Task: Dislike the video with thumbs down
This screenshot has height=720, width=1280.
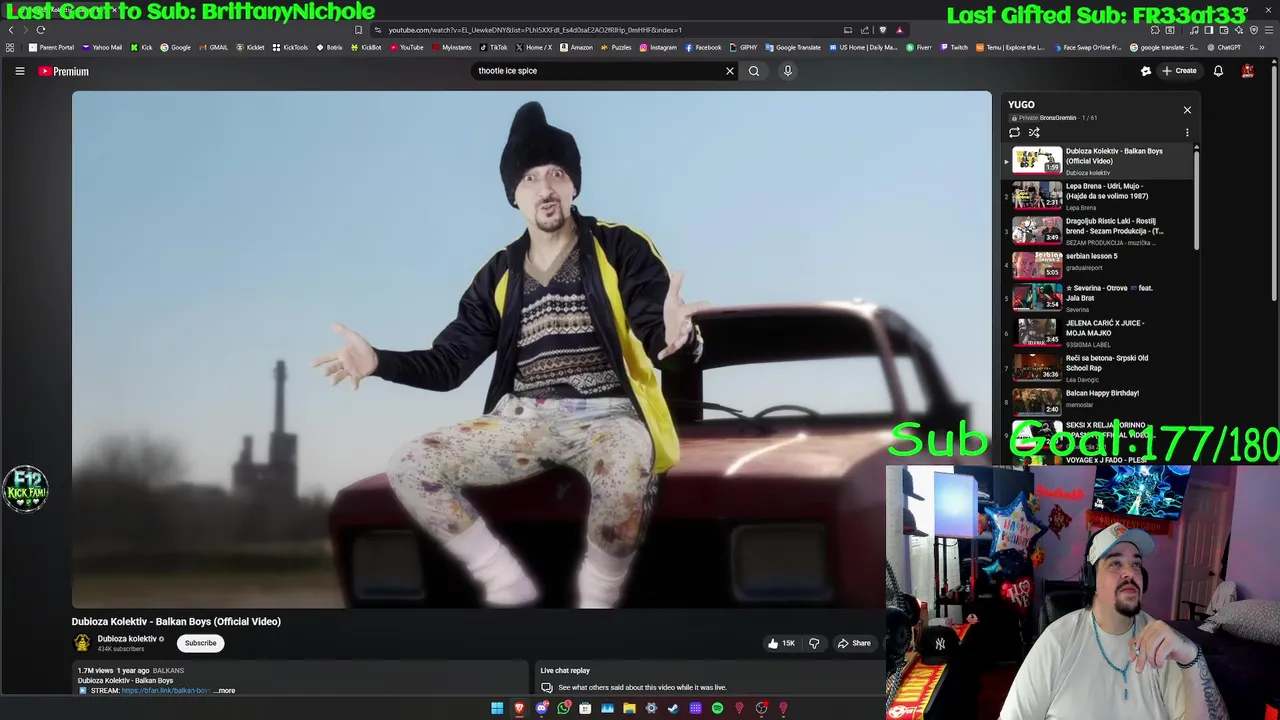Action: 814,643
